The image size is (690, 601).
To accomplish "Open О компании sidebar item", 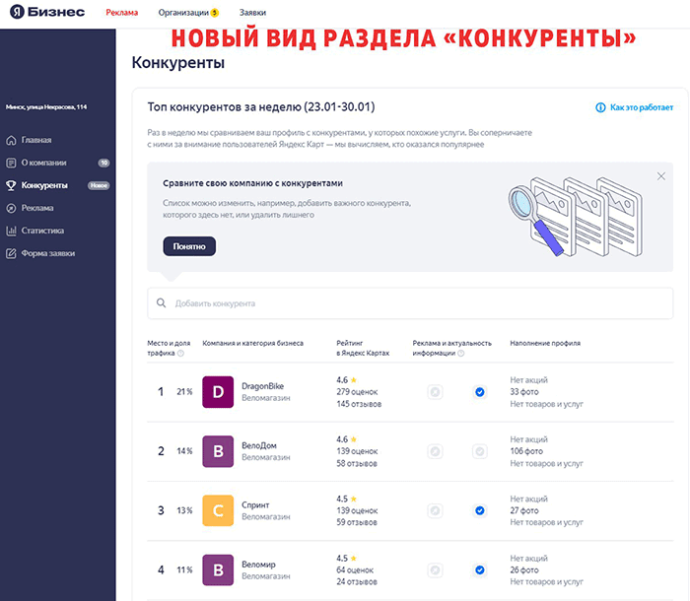I will pyautogui.click(x=44, y=163).
